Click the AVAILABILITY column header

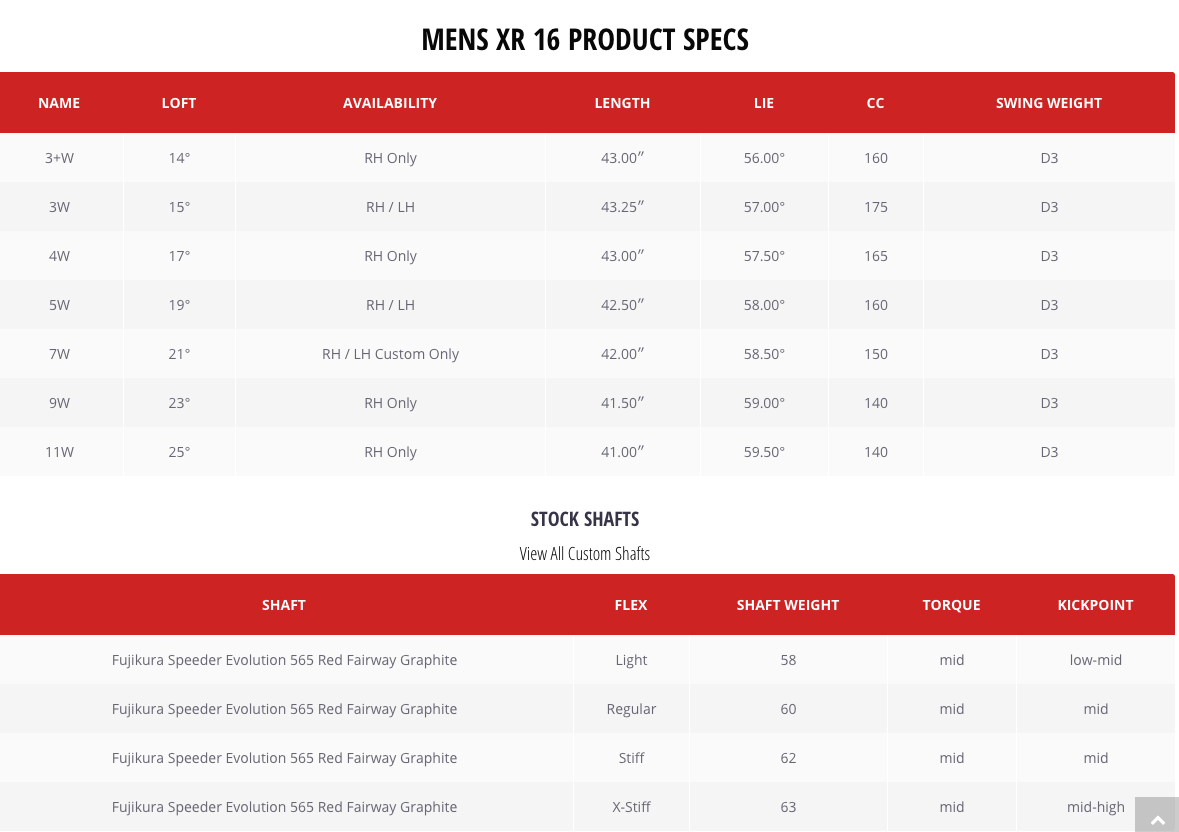click(389, 103)
